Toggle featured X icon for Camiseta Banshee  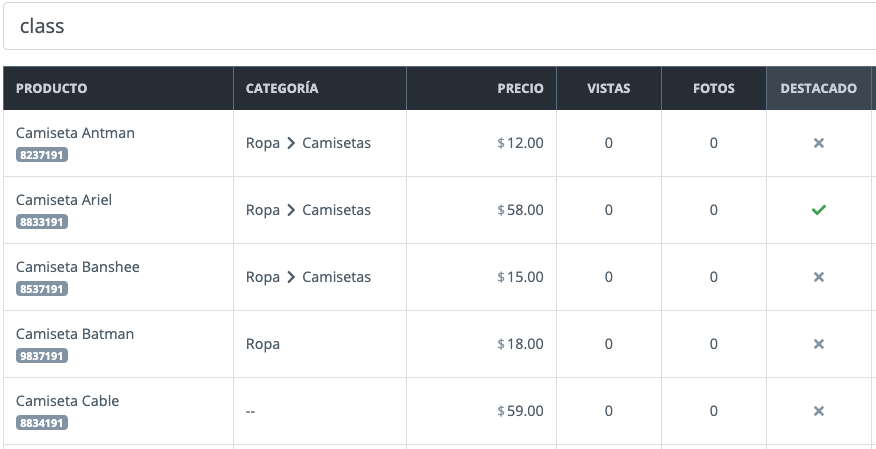pyautogui.click(x=818, y=277)
